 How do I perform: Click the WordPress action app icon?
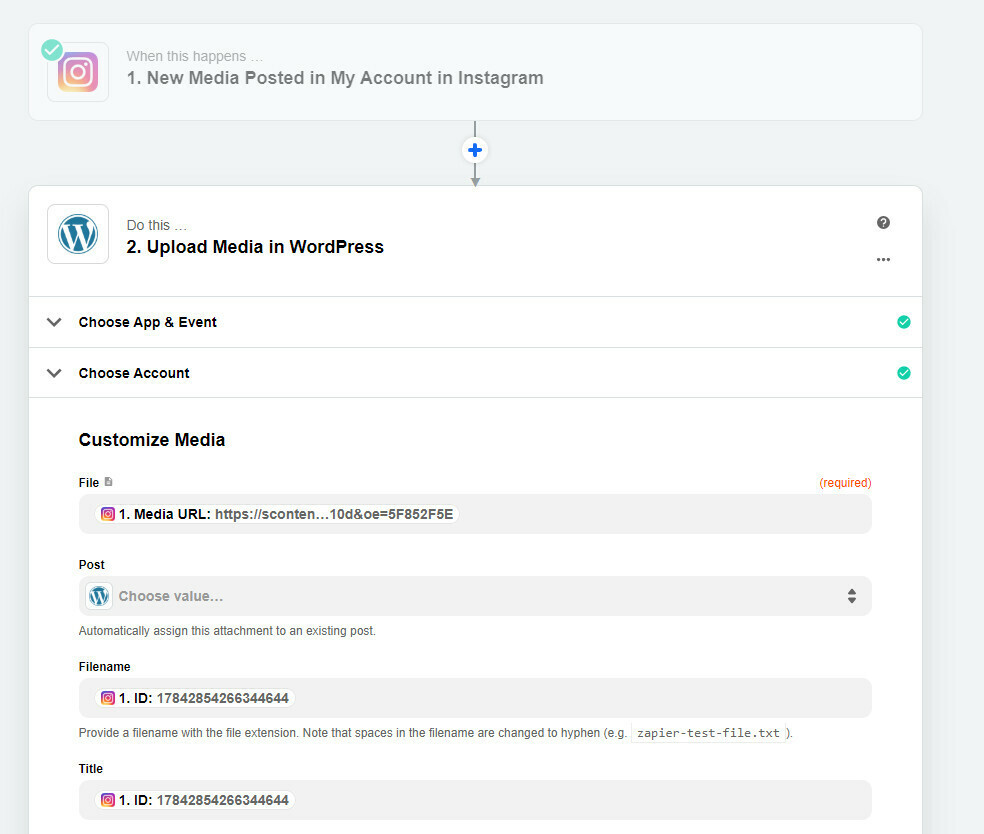[x=78, y=234]
